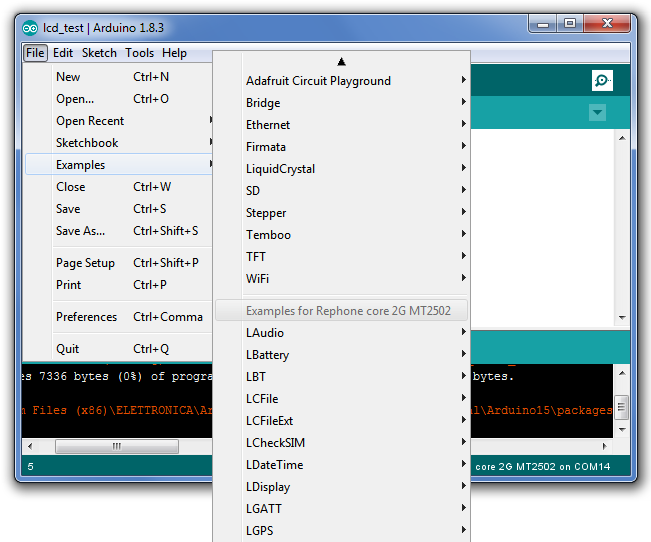Expand SD examples submenu
Viewport: 651px width, 542px height.
click(342, 191)
